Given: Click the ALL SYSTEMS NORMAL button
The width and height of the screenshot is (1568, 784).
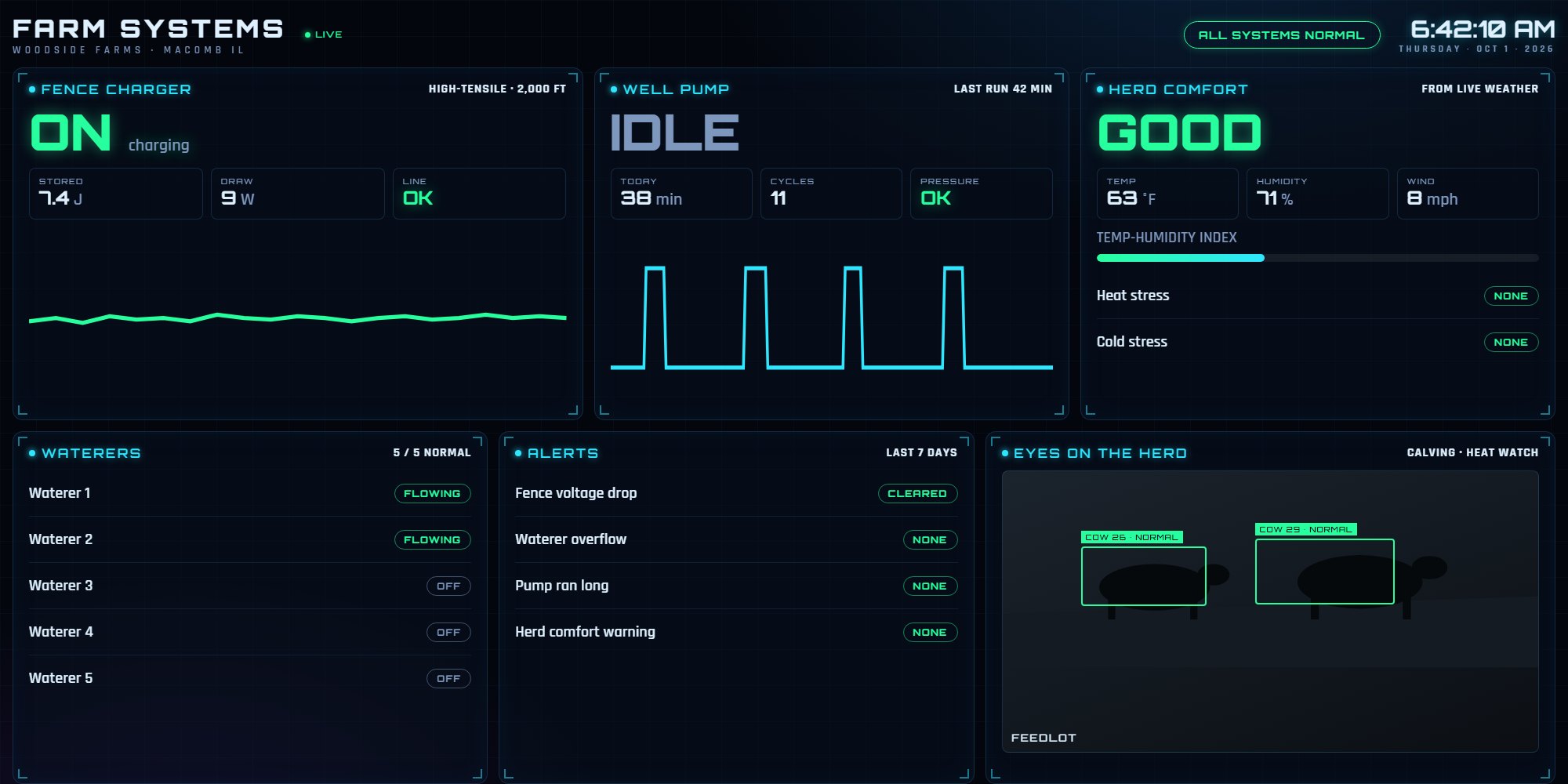Looking at the screenshot, I should 1282,34.
